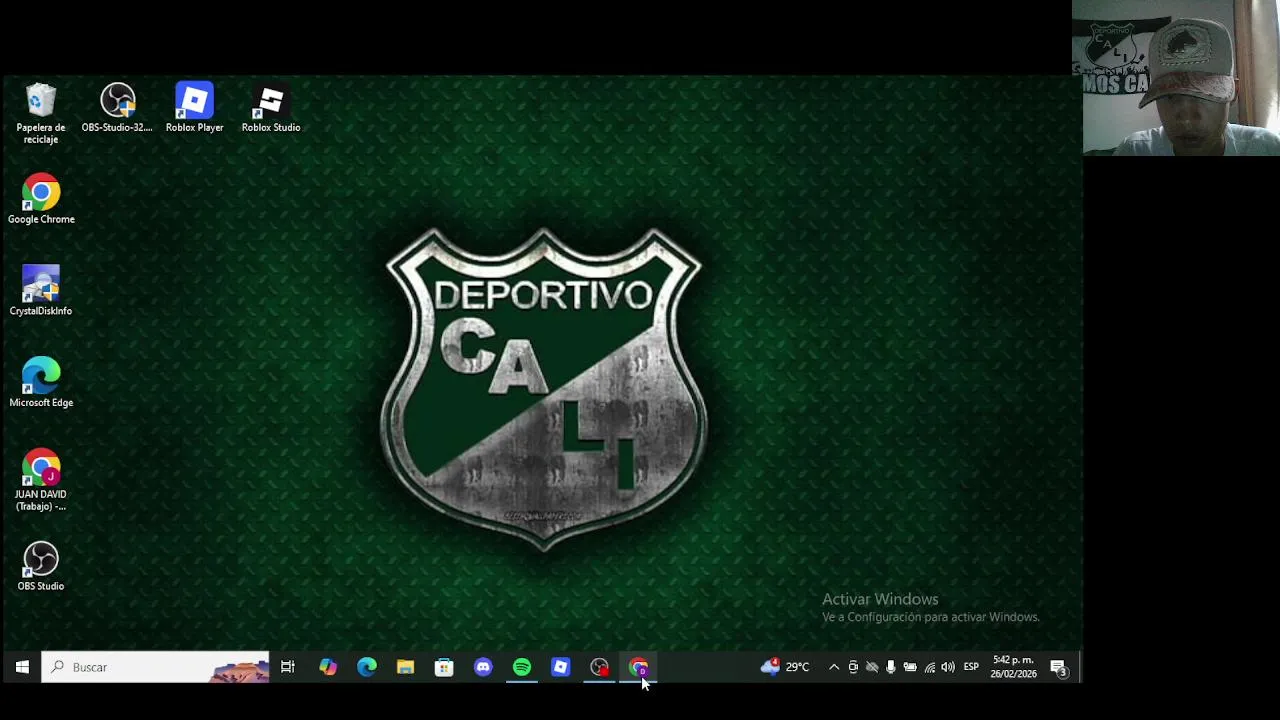Viewport: 1280px width, 720px height.
Task: Select the Google Chrome desktop shortcut
Action: (41, 199)
